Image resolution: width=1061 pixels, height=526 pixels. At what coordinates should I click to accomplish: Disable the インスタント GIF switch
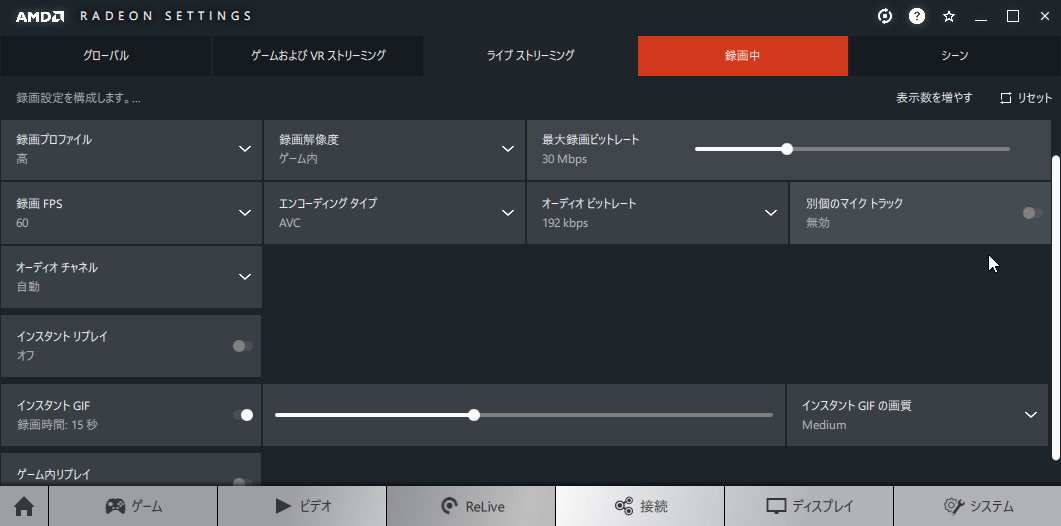[x=243, y=415]
